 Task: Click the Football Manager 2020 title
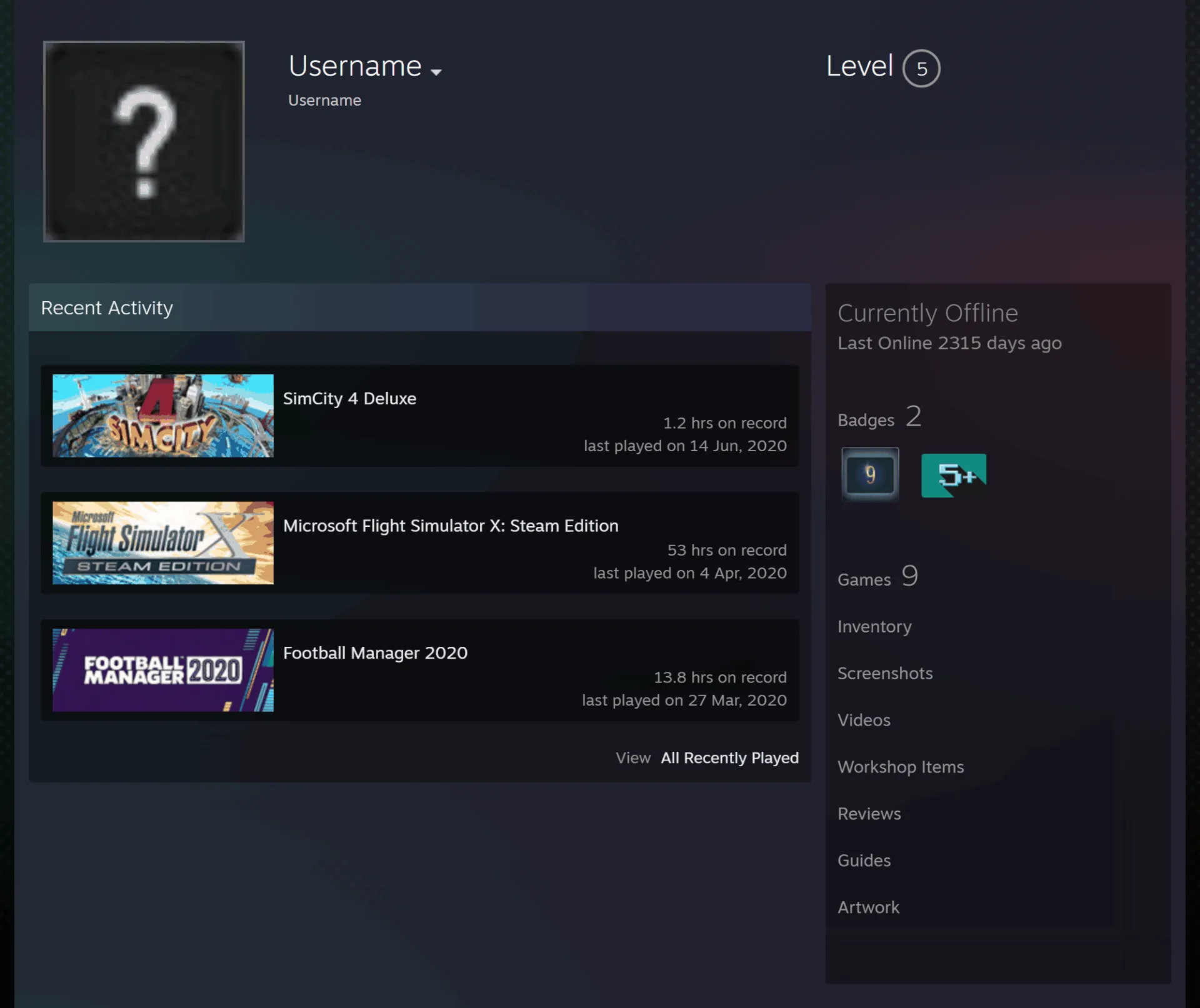(375, 653)
